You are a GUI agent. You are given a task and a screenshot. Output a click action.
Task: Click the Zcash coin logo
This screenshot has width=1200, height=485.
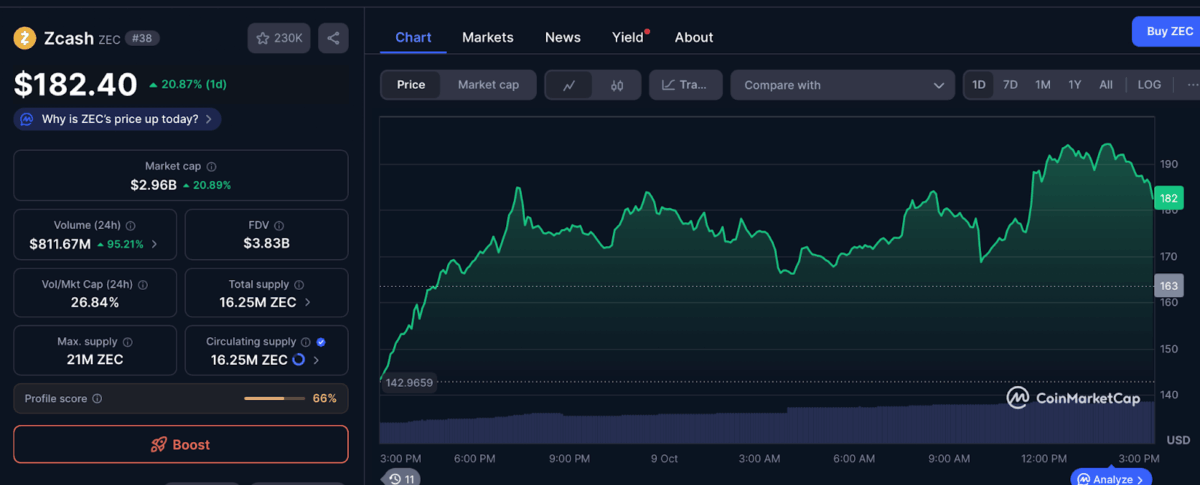tap(25, 38)
